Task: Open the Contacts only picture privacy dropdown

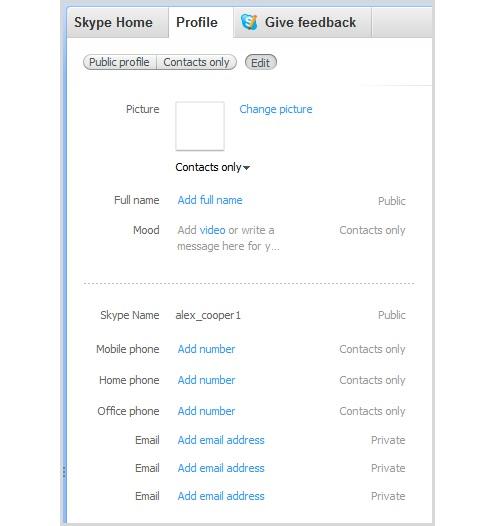Action: [212, 167]
